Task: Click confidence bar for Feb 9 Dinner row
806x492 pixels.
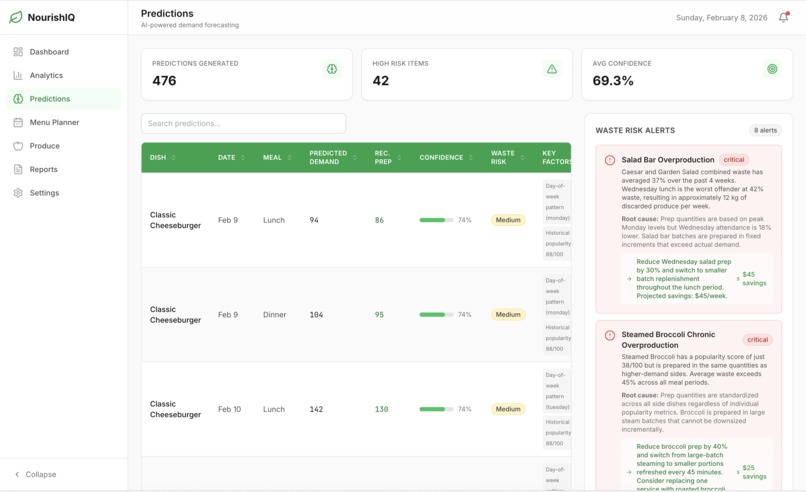Action: tap(436, 315)
